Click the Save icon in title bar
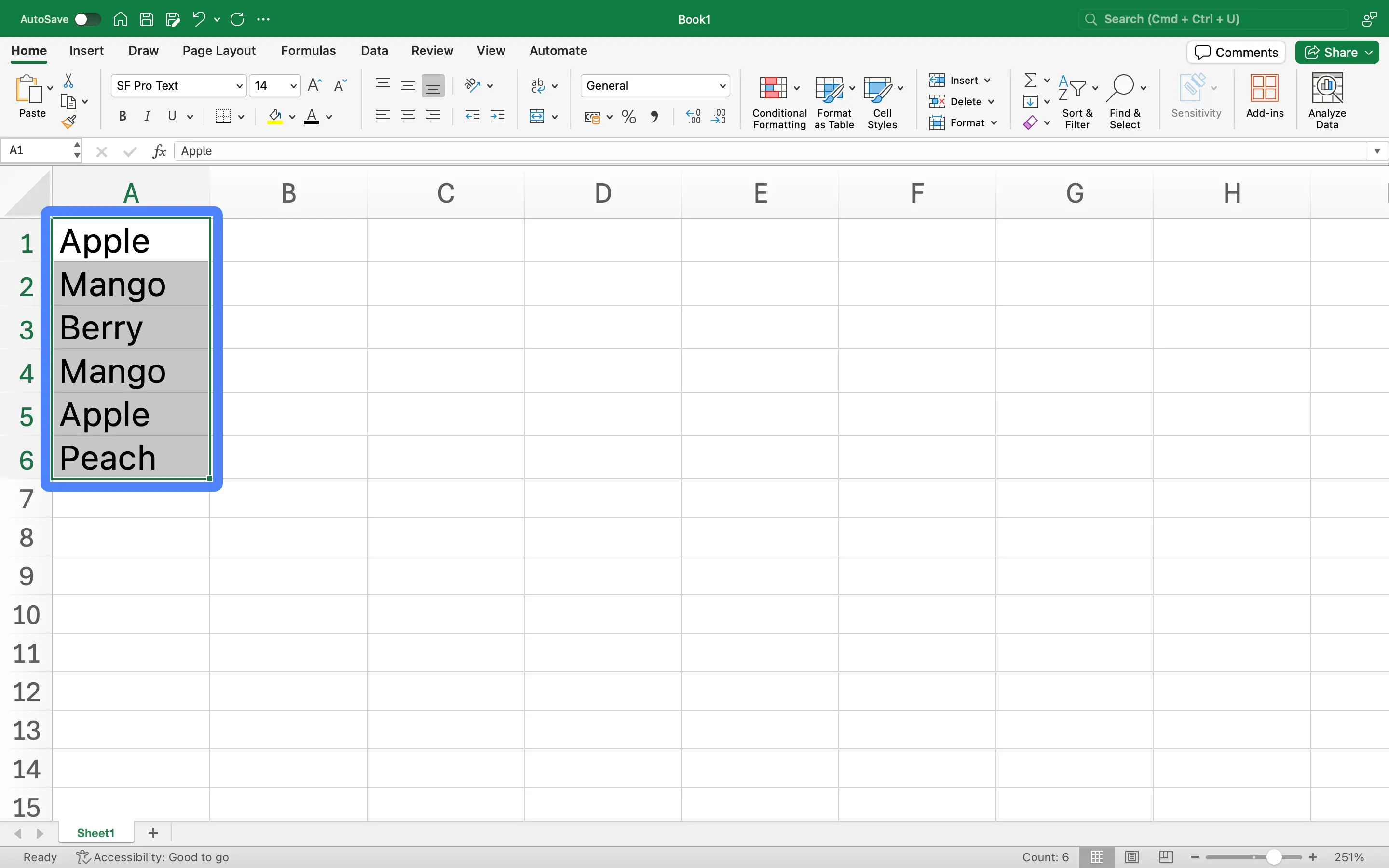Screen dimensions: 1389x868 pos(146,19)
